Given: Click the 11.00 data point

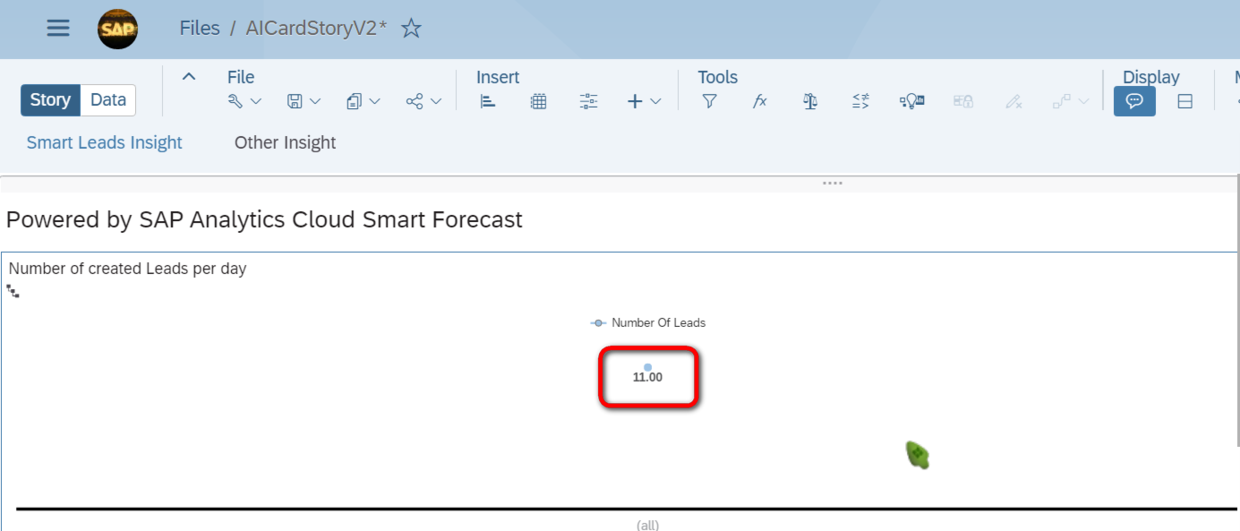Looking at the screenshot, I should pyautogui.click(x=648, y=368).
